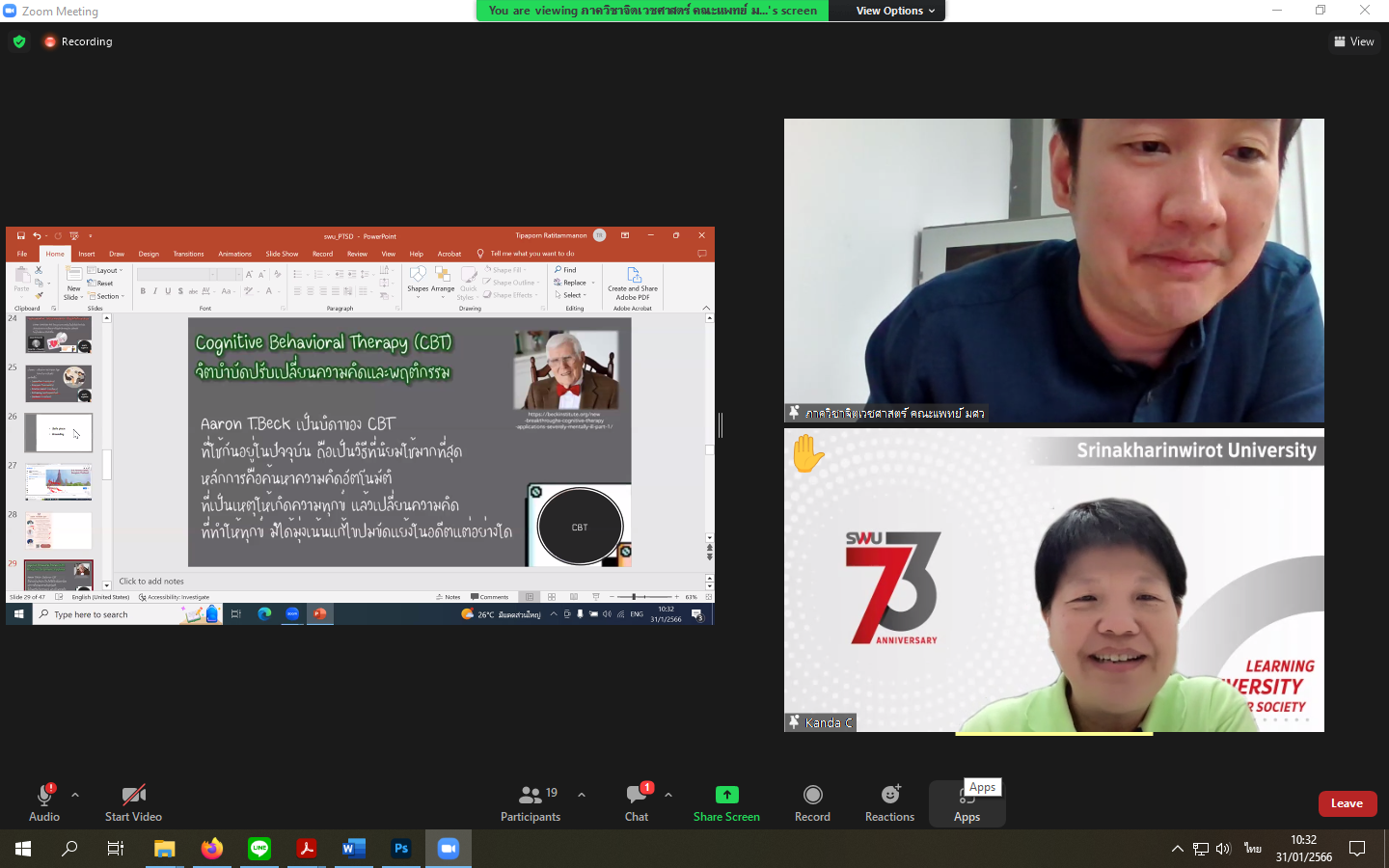Image resolution: width=1389 pixels, height=868 pixels.
Task: Unmute the microphone via Audio
Action: click(x=44, y=802)
